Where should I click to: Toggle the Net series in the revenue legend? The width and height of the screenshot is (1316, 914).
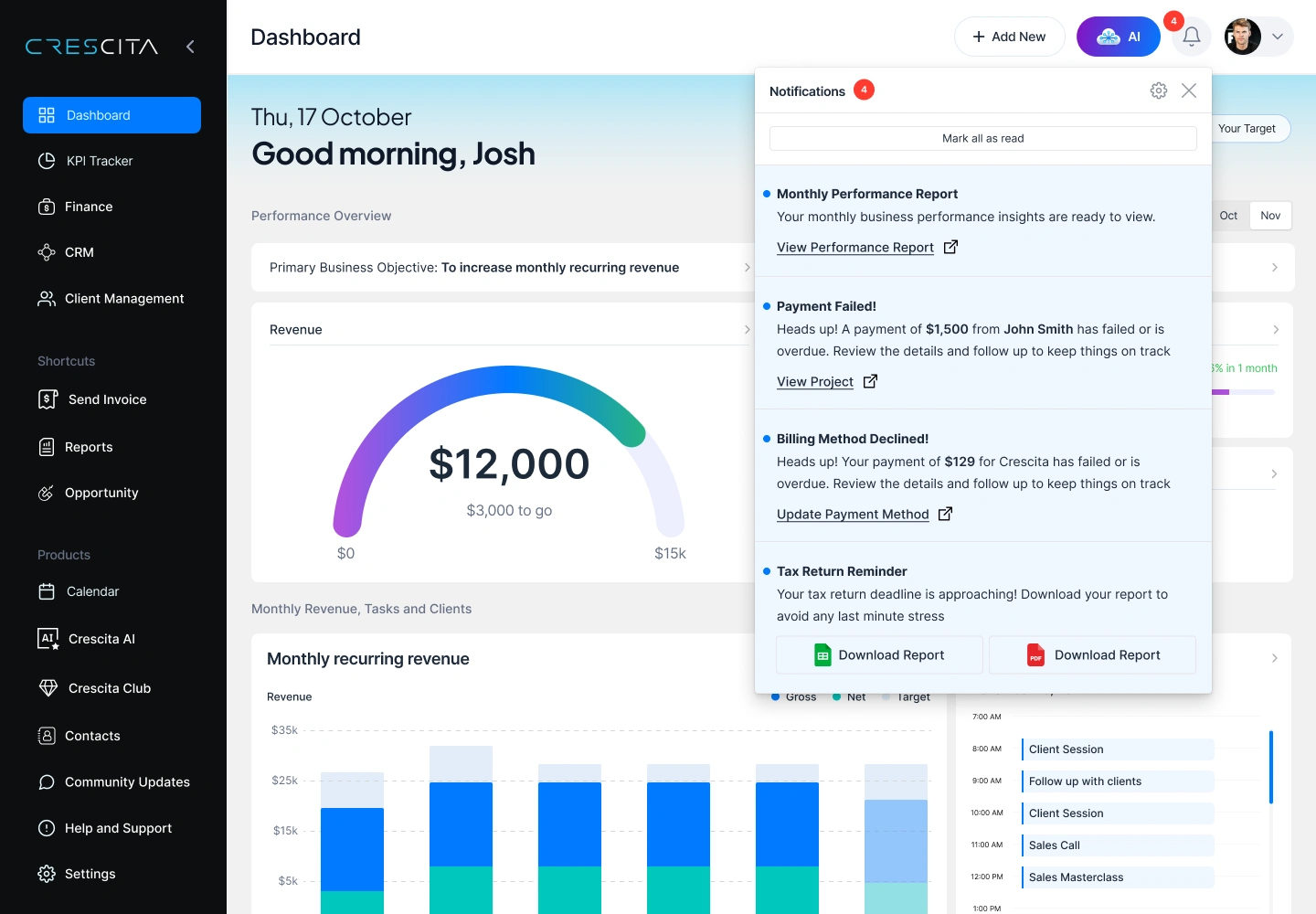point(848,696)
